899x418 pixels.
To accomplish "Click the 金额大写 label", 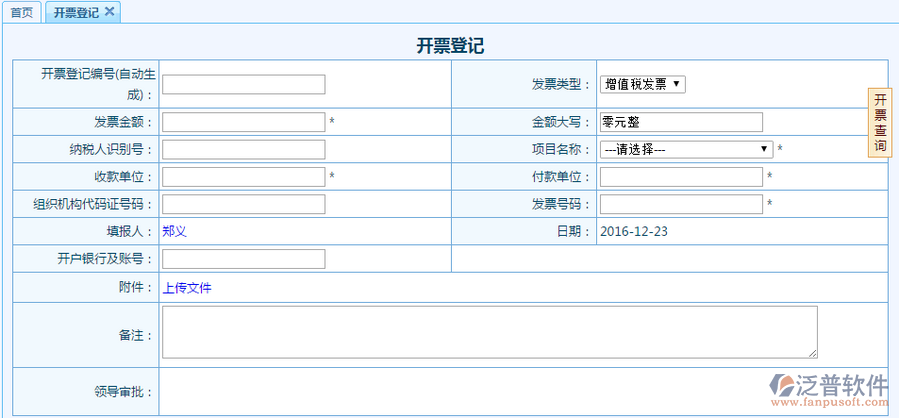I will tap(561, 122).
